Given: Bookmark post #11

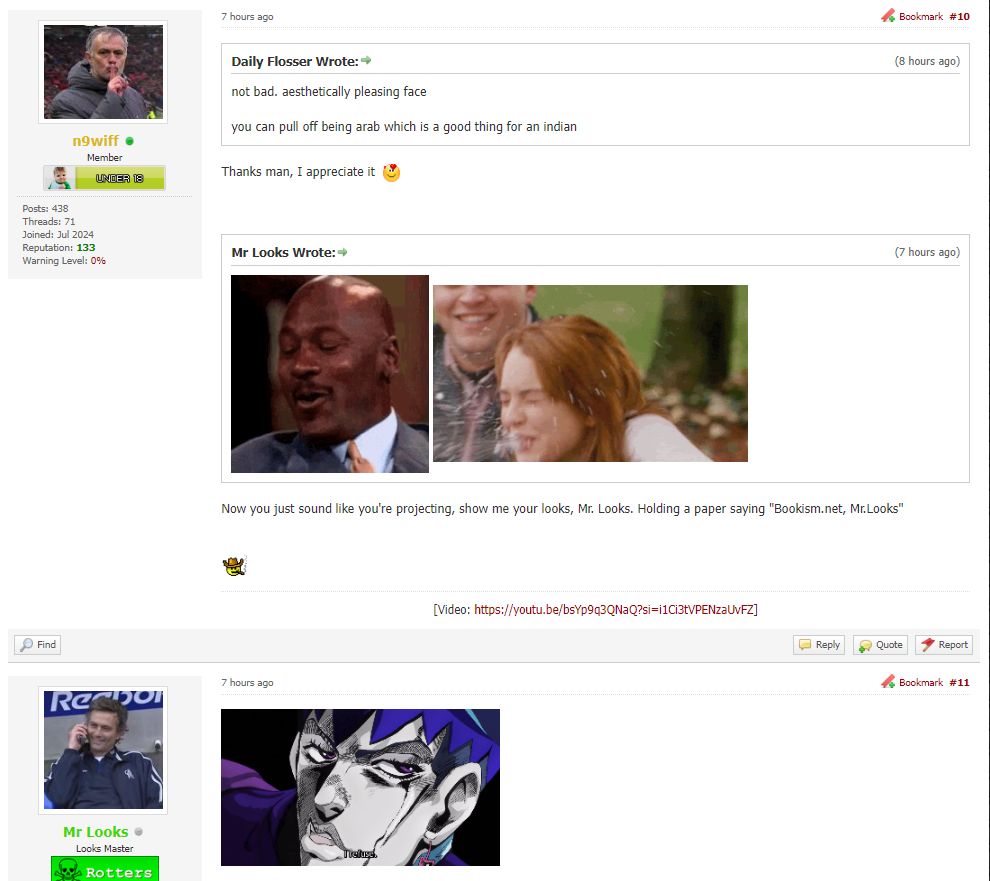Looking at the screenshot, I should coord(912,682).
